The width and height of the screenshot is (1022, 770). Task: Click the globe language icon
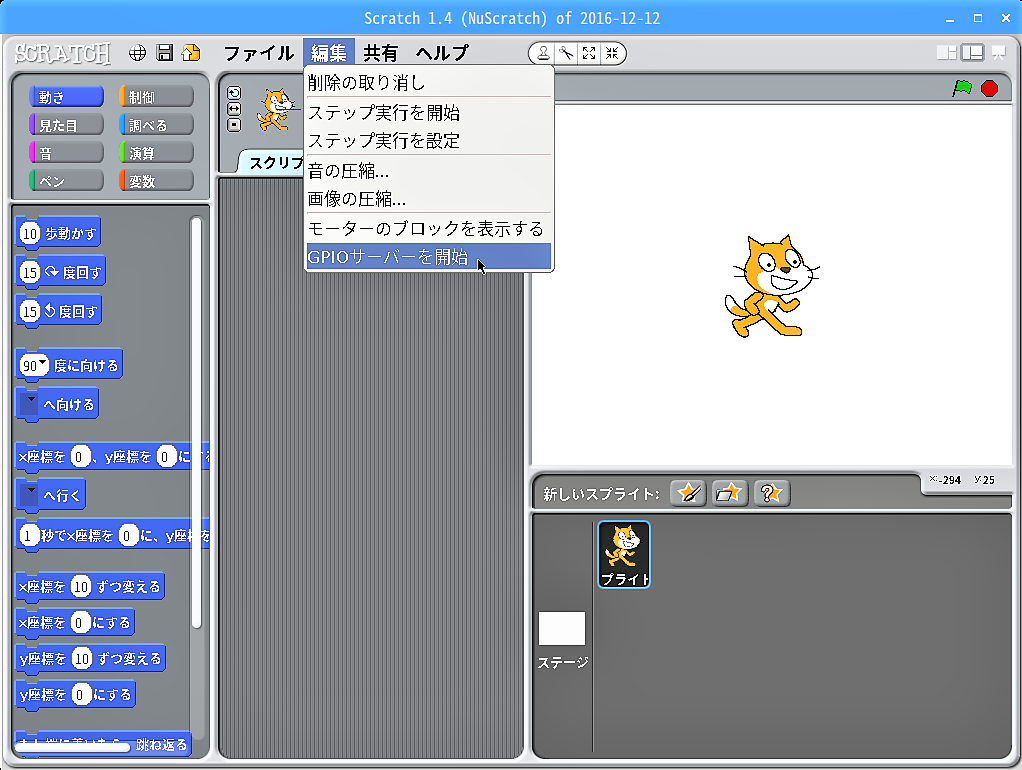(x=137, y=53)
